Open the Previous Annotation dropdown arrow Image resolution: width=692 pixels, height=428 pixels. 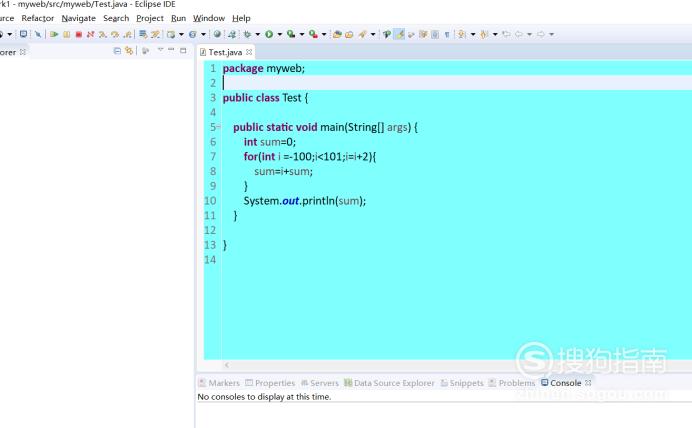[x=495, y=34]
